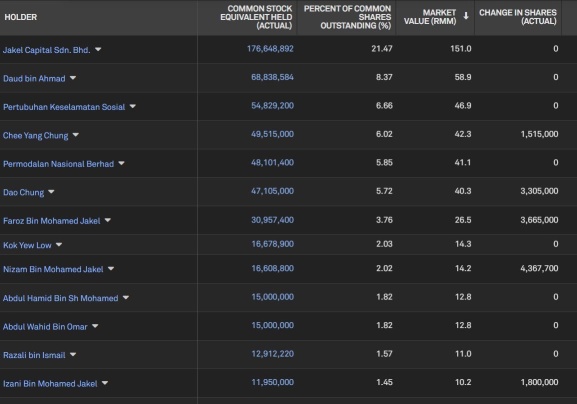Expand dropdown arrow beside Pertubuhan Keselamatan Sosial
This screenshot has width=577, height=404.
[x=132, y=106]
